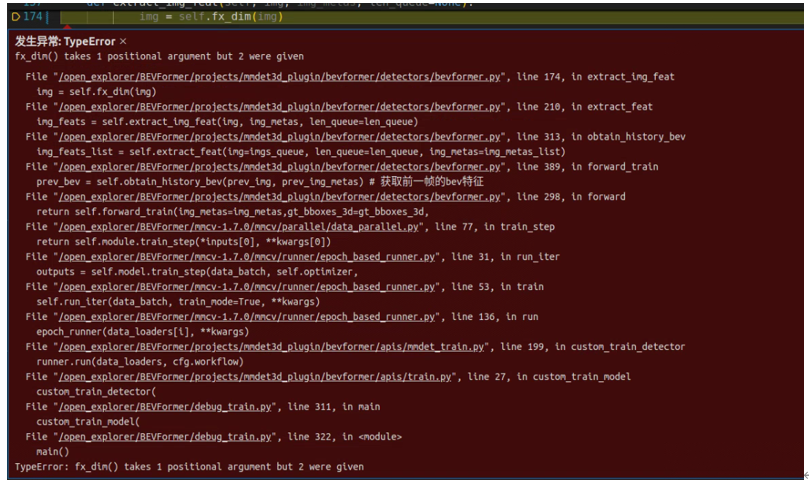Click the debug pointer arrow beside line 174
The height and width of the screenshot is (481, 809).
click(15, 17)
